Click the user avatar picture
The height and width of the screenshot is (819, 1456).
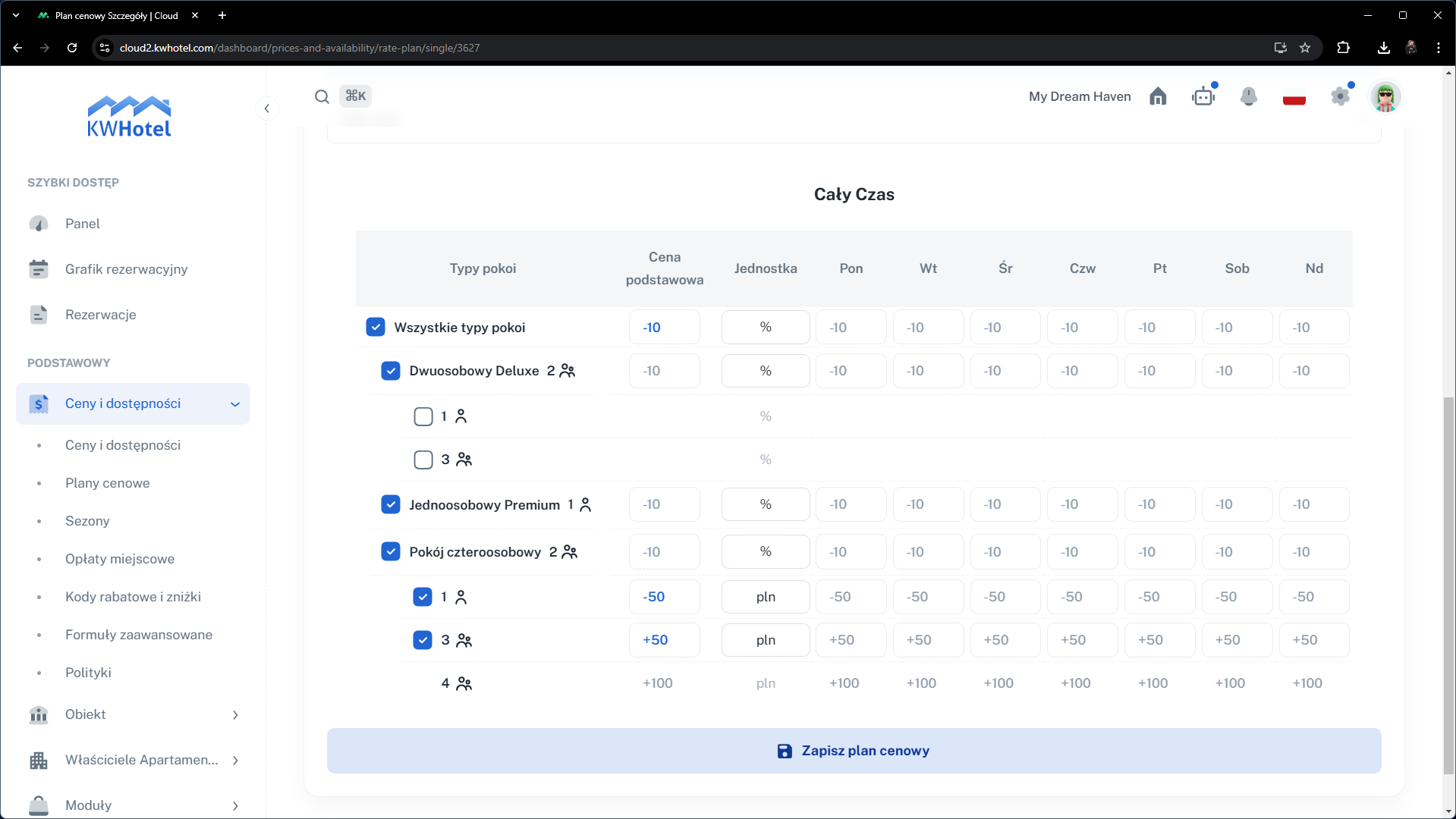point(1385,97)
